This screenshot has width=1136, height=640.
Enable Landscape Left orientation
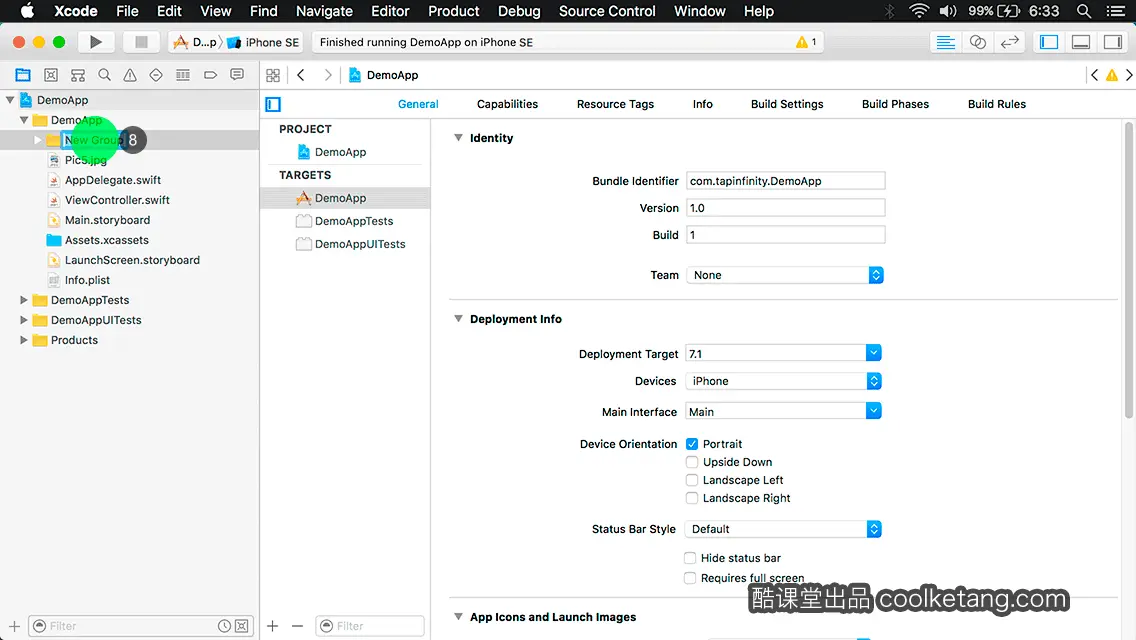(x=692, y=480)
